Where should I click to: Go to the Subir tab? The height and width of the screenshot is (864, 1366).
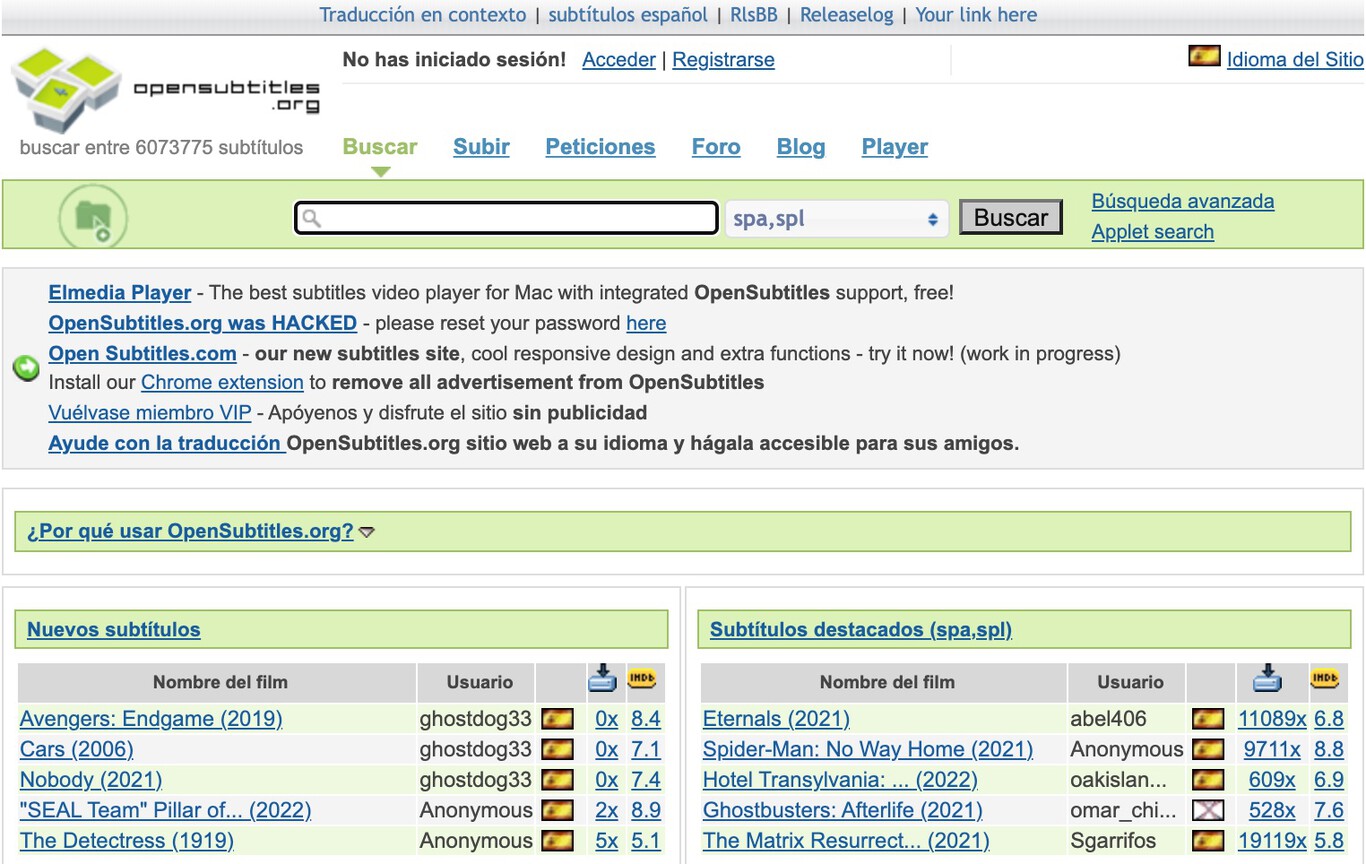coord(481,147)
